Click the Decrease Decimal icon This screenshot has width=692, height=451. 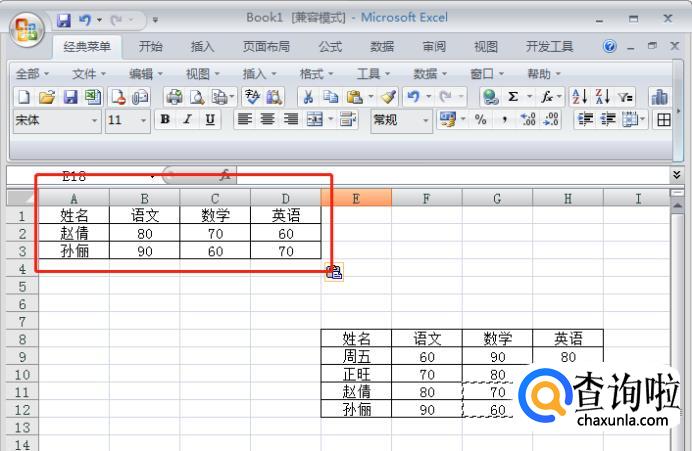pyautogui.click(x=551, y=120)
